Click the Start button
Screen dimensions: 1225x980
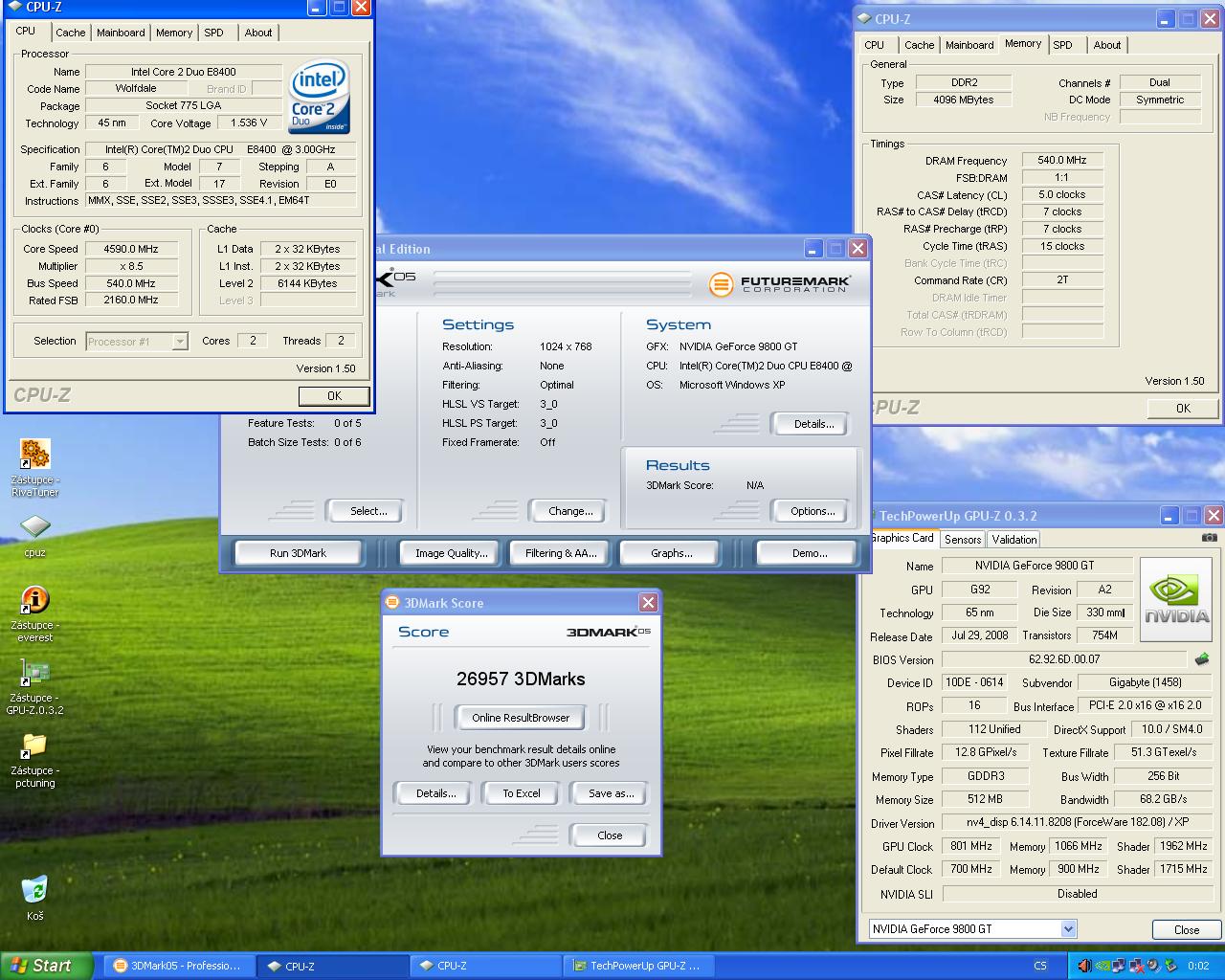pos(46,966)
